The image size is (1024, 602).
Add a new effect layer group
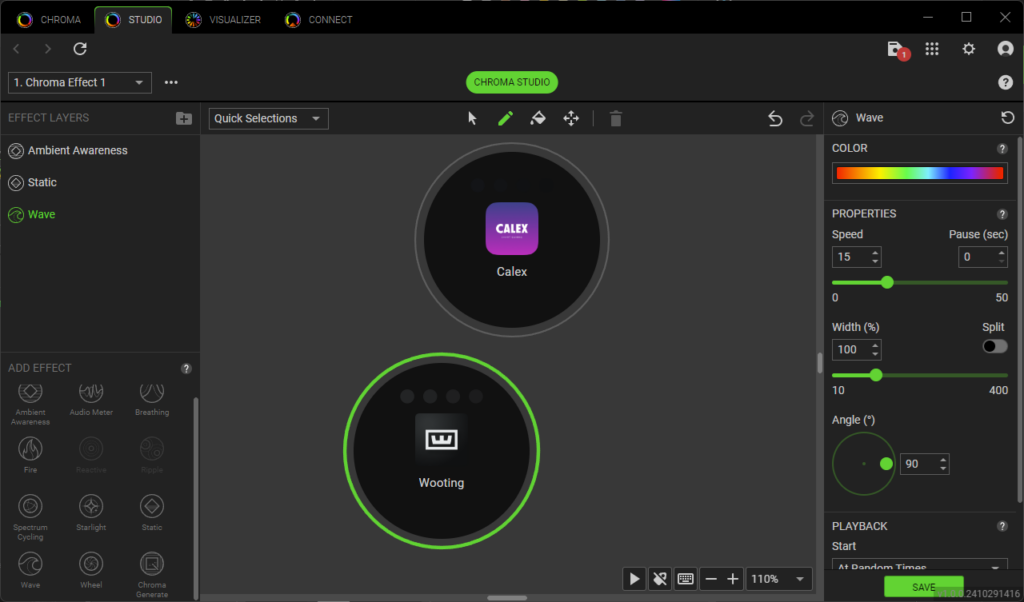point(184,118)
